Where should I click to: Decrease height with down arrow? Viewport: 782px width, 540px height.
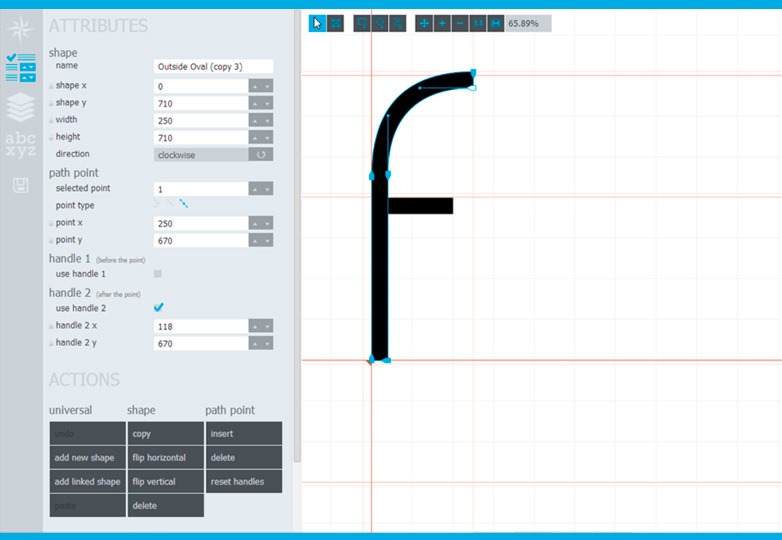[267, 138]
